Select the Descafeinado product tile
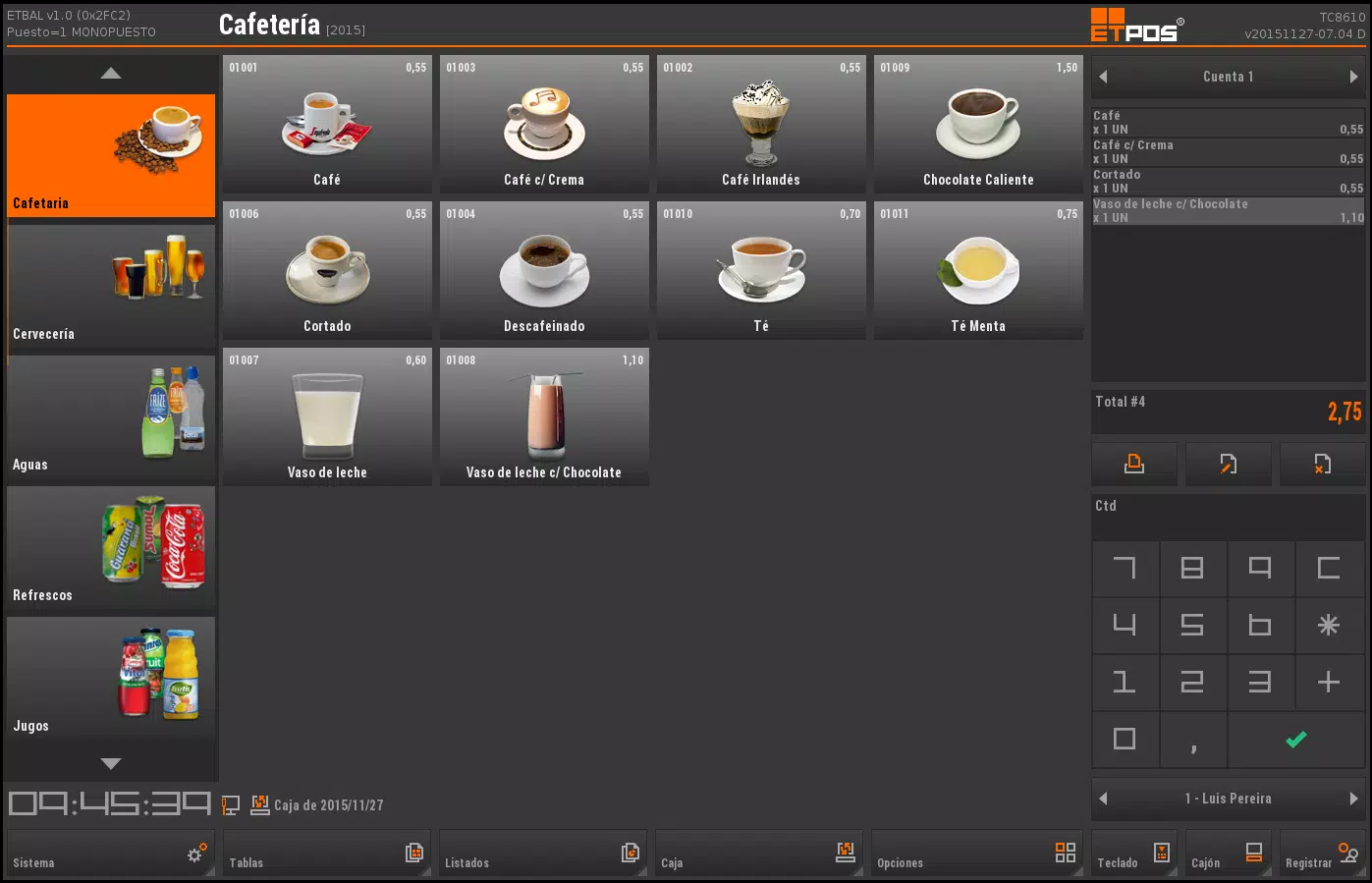The height and width of the screenshot is (883, 1372). pyautogui.click(x=544, y=270)
